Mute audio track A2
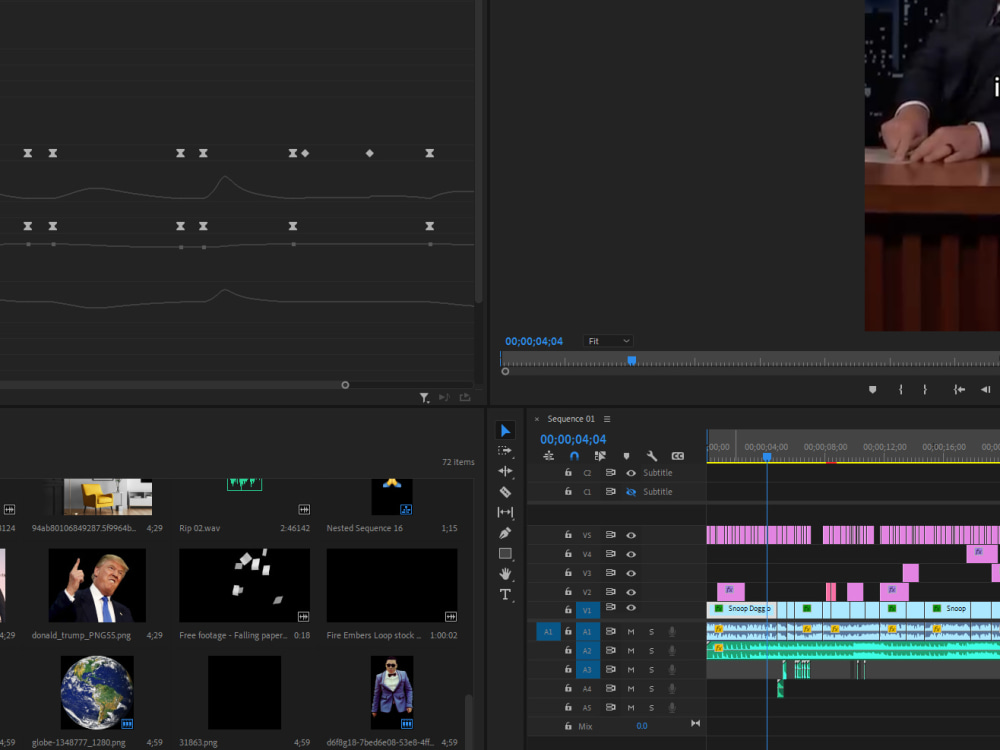The width and height of the screenshot is (1000, 750). [631, 651]
